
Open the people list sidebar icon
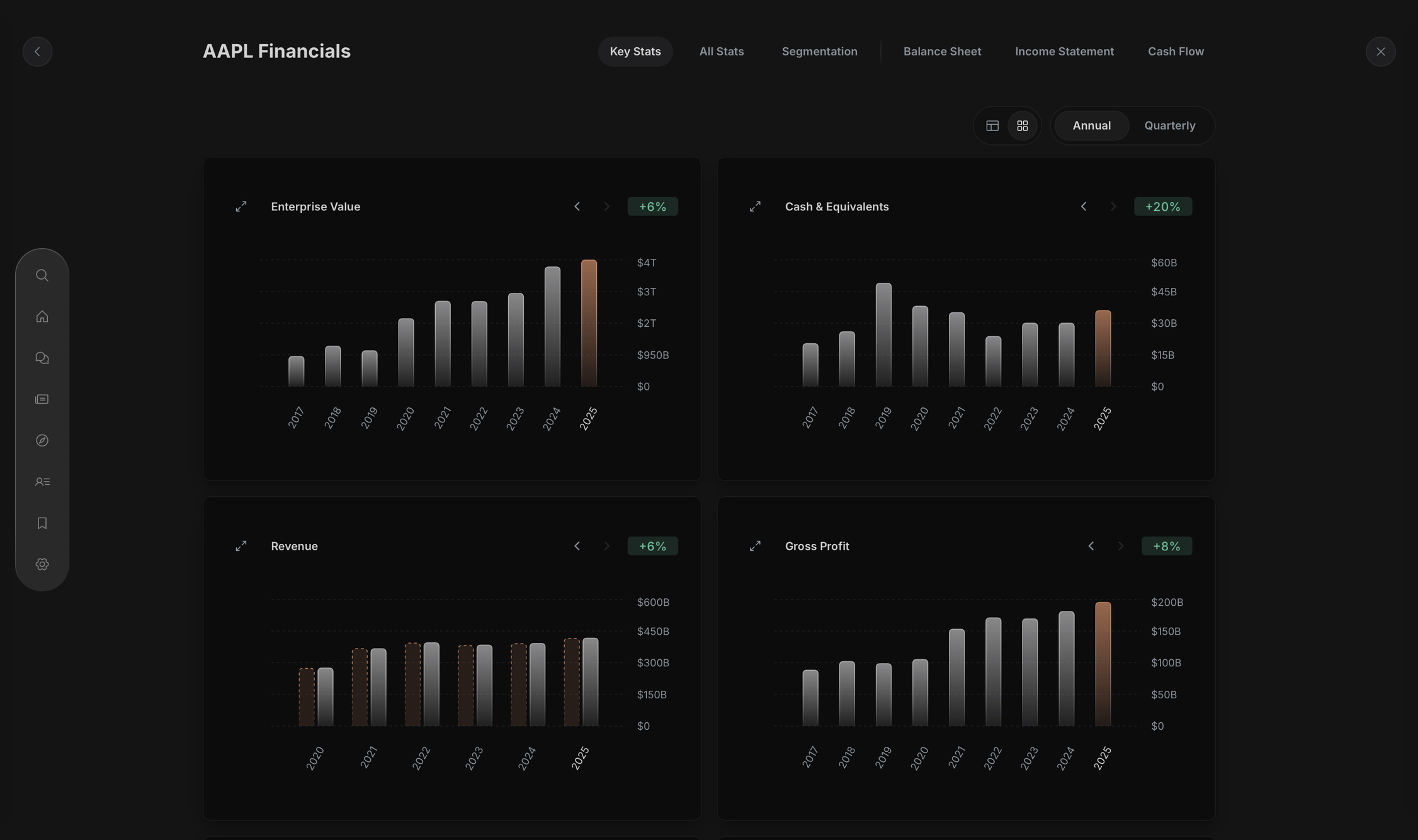42,482
